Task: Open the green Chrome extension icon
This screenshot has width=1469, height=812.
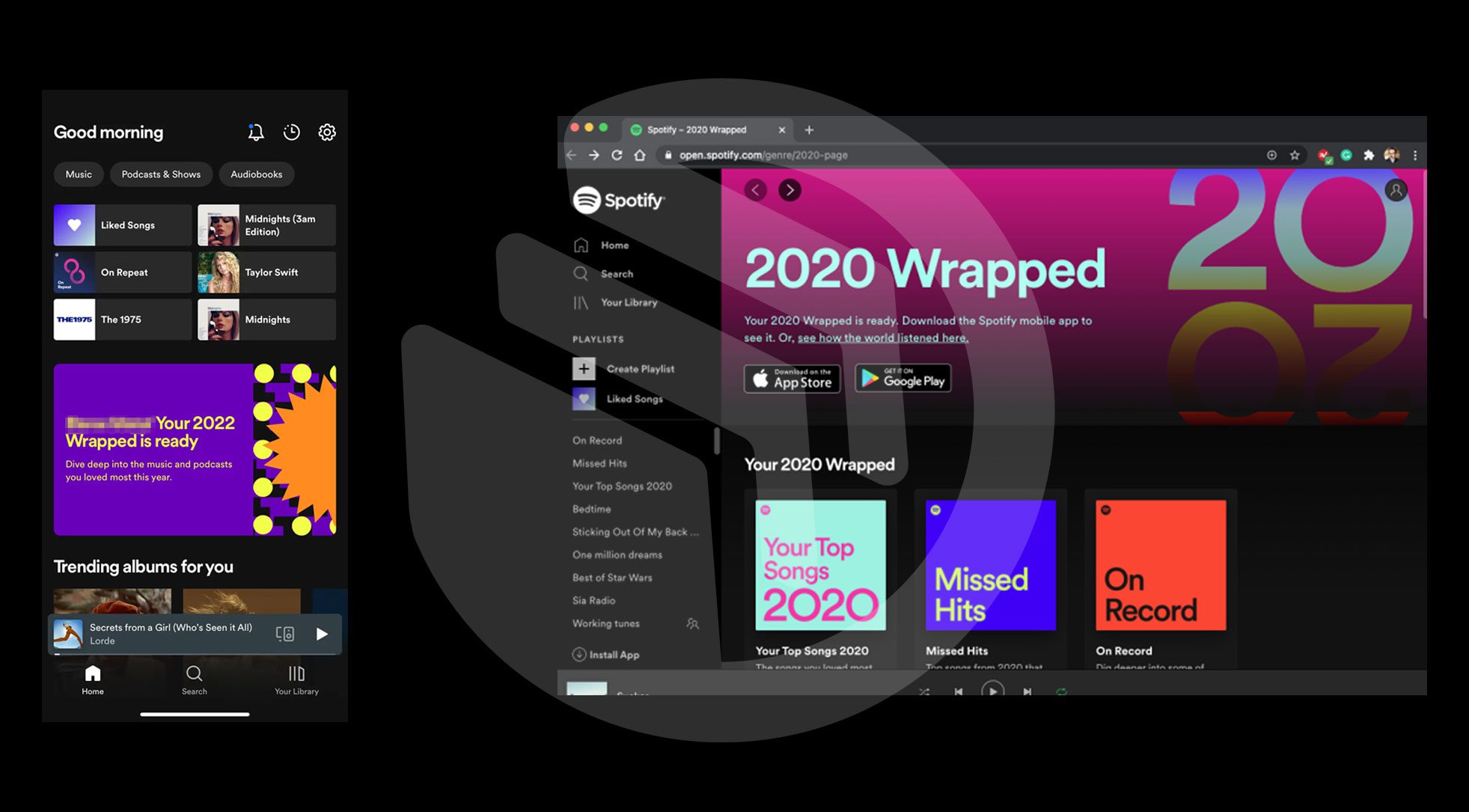Action: coord(1346,155)
